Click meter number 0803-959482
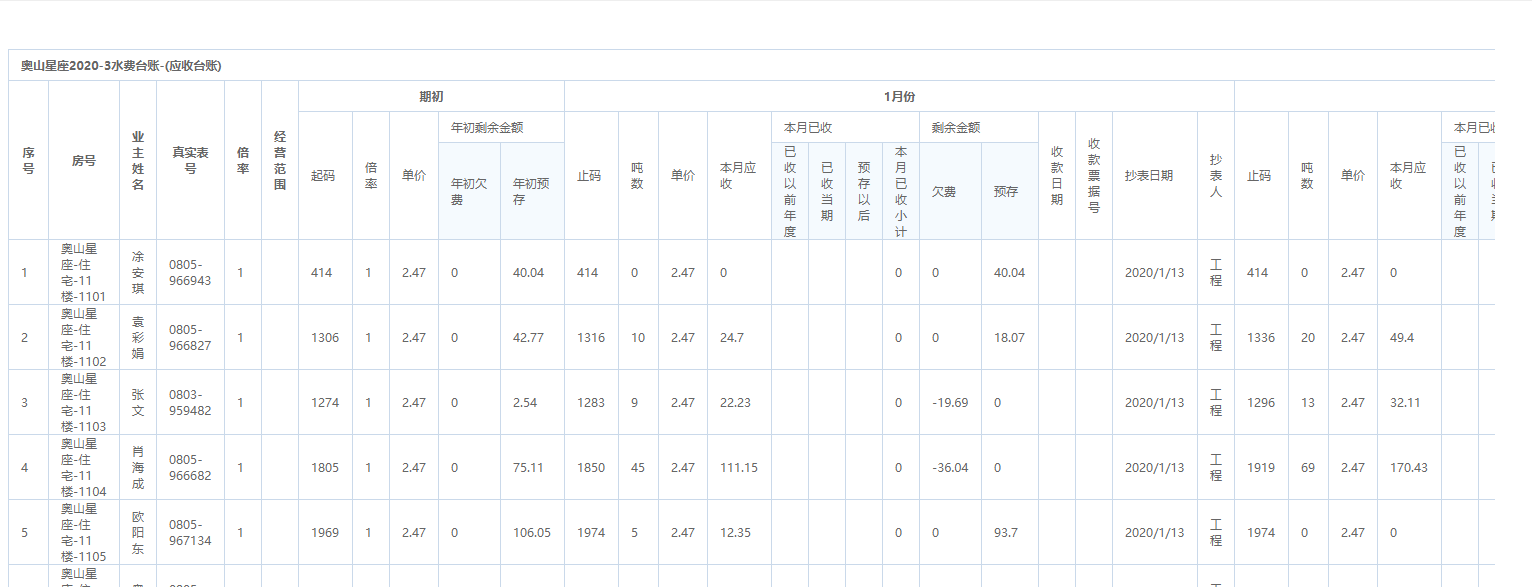This screenshot has width=1532, height=587. coord(190,402)
